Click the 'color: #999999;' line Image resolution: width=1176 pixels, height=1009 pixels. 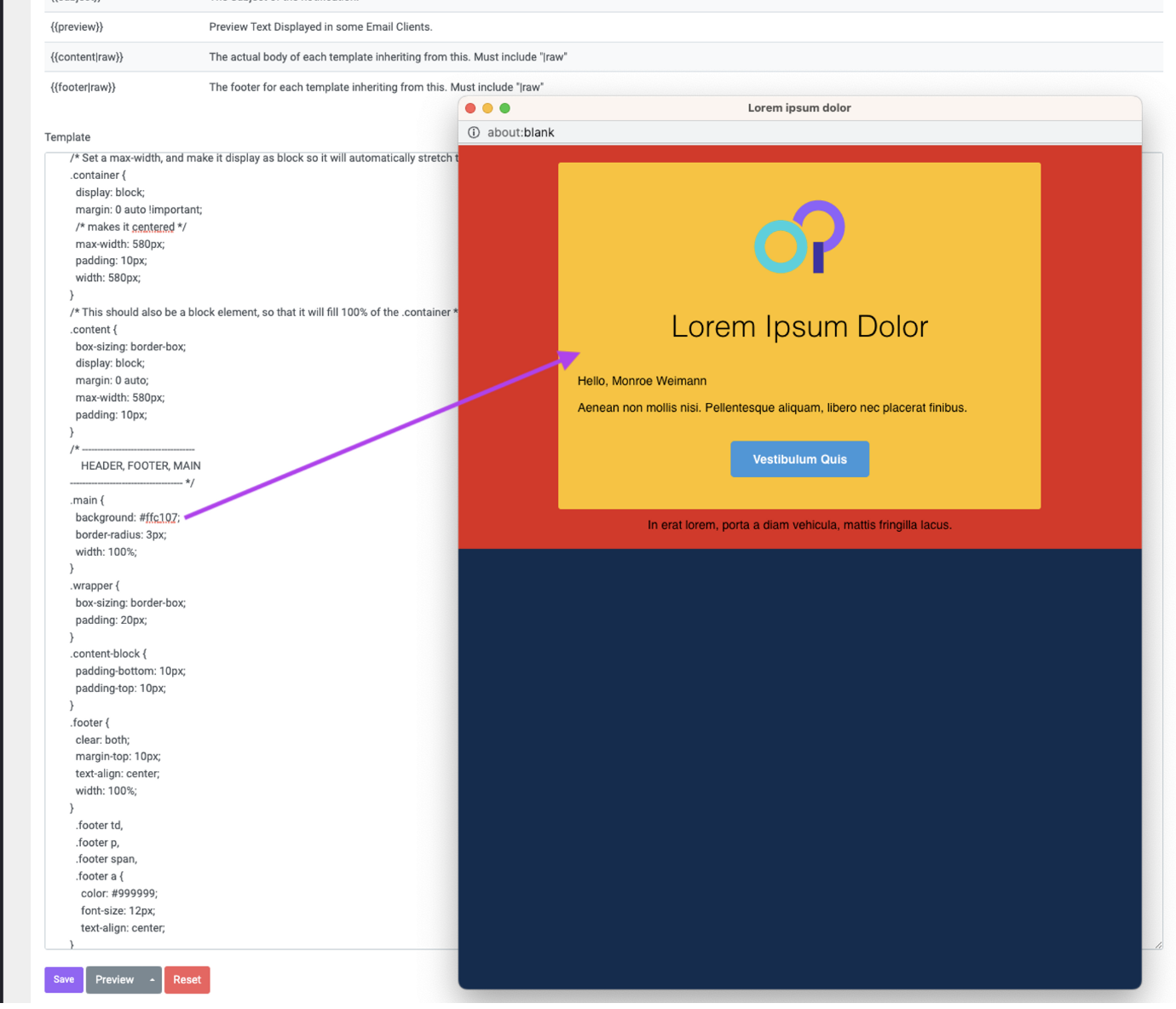tap(119, 893)
